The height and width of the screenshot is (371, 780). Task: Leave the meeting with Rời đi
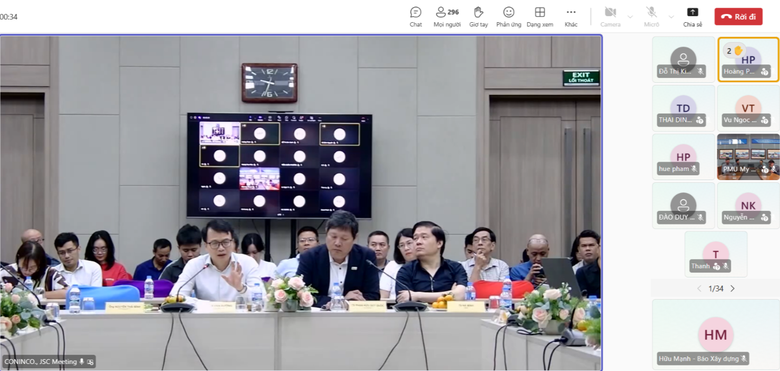tap(738, 16)
